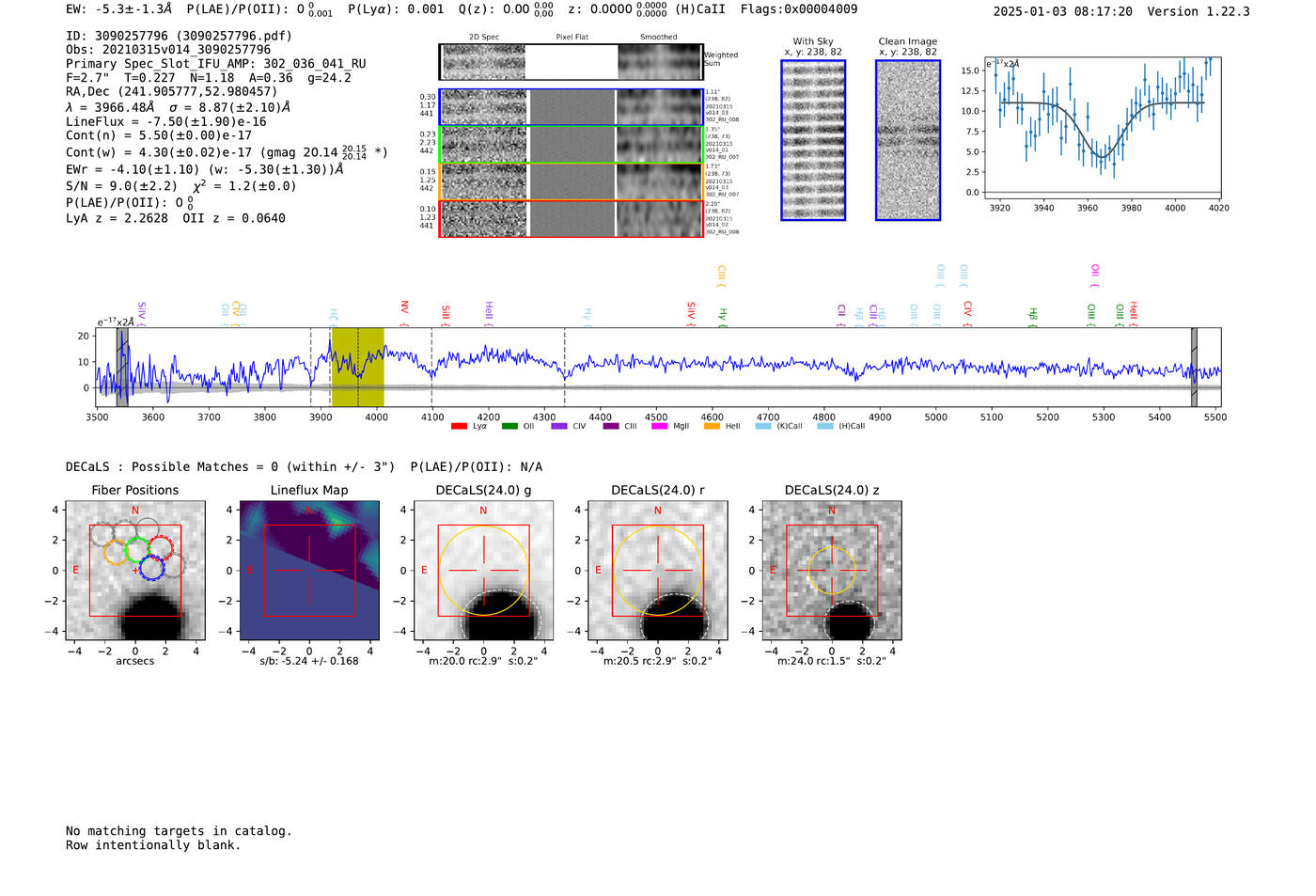Click the red SiII line marker
Viewport: 1316px width, 896px height.
pyautogui.click(x=446, y=316)
